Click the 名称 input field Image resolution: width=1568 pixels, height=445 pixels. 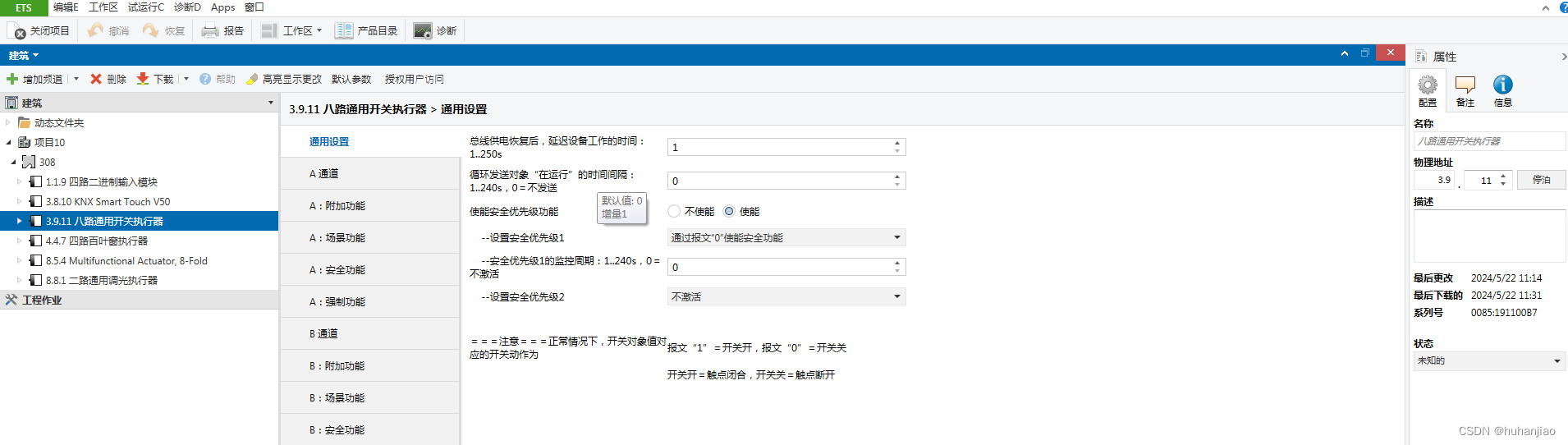click(x=1488, y=141)
